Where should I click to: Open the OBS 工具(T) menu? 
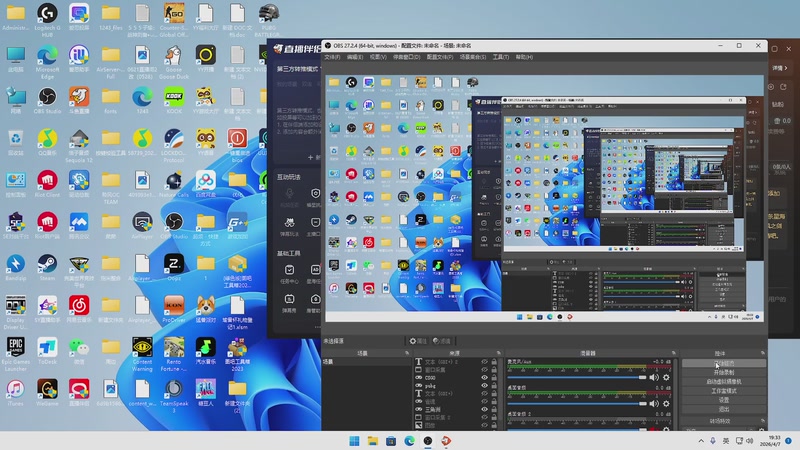click(x=500, y=57)
